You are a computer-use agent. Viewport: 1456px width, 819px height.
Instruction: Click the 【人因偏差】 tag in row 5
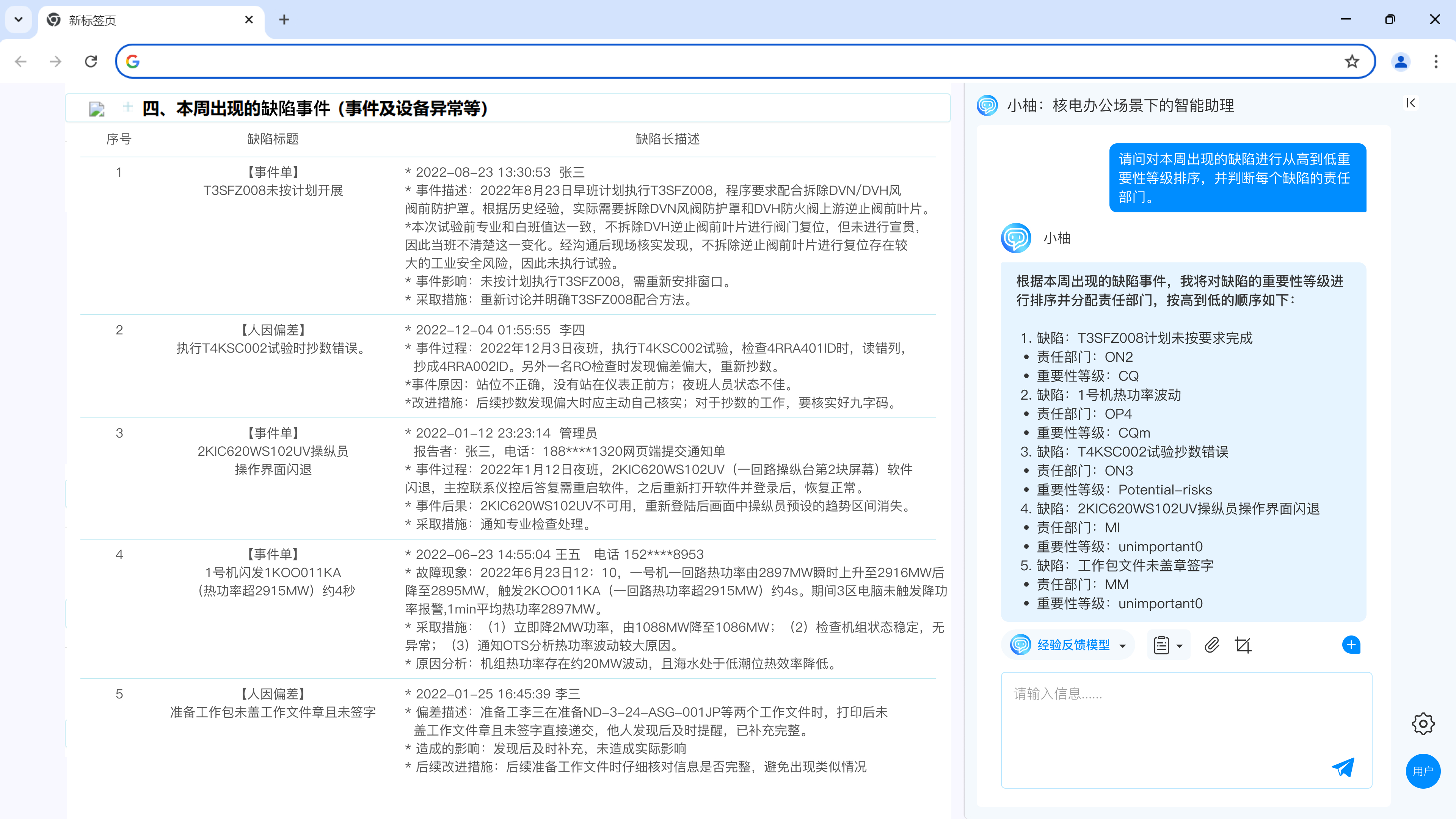273,694
